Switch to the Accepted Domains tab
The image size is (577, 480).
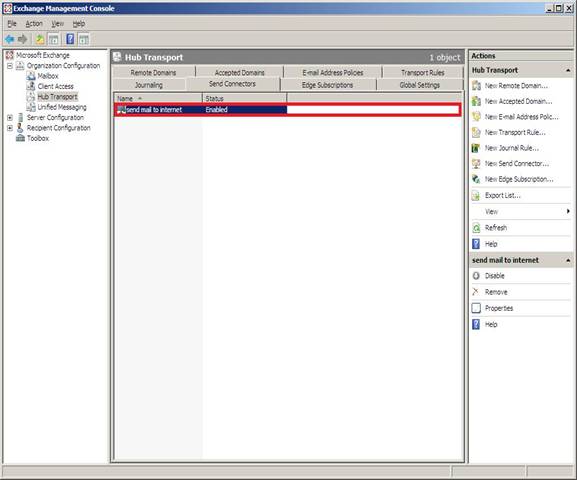coord(240,73)
